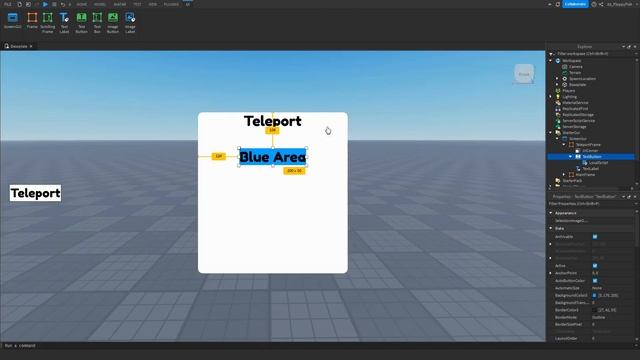Insert a Text Box element
640x360 pixels.
pyautogui.click(x=97, y=23)
